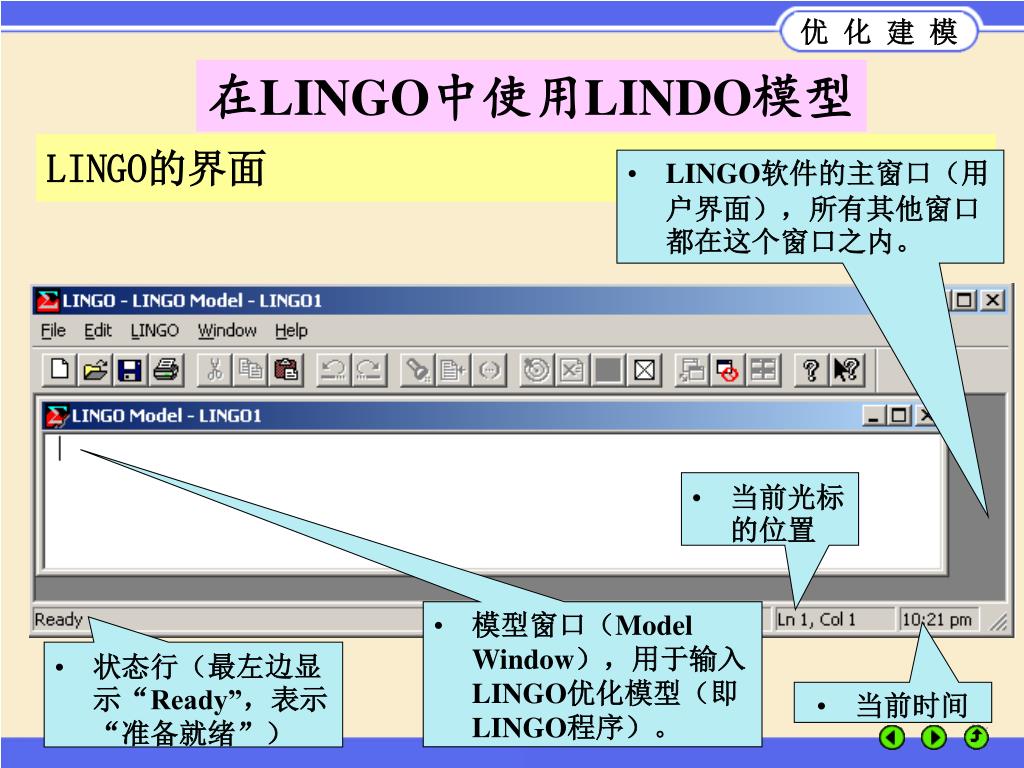Click the resize grip in status bar corner
This screenshot has width=1024, height=768.
point(998,621)
